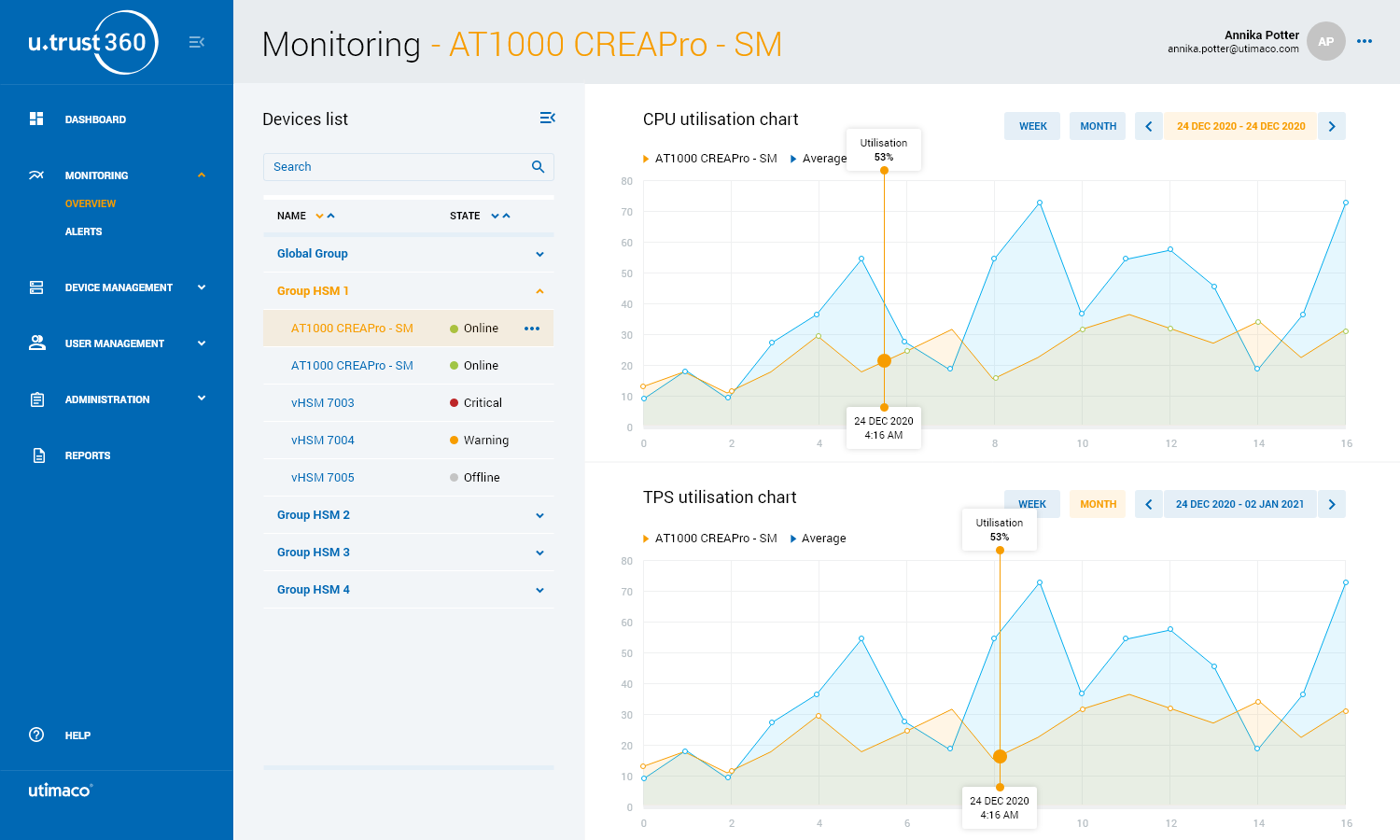Click the Dashboard grid icon
1400x840 pixels.
pyautogui.click(x=36, y=119)
